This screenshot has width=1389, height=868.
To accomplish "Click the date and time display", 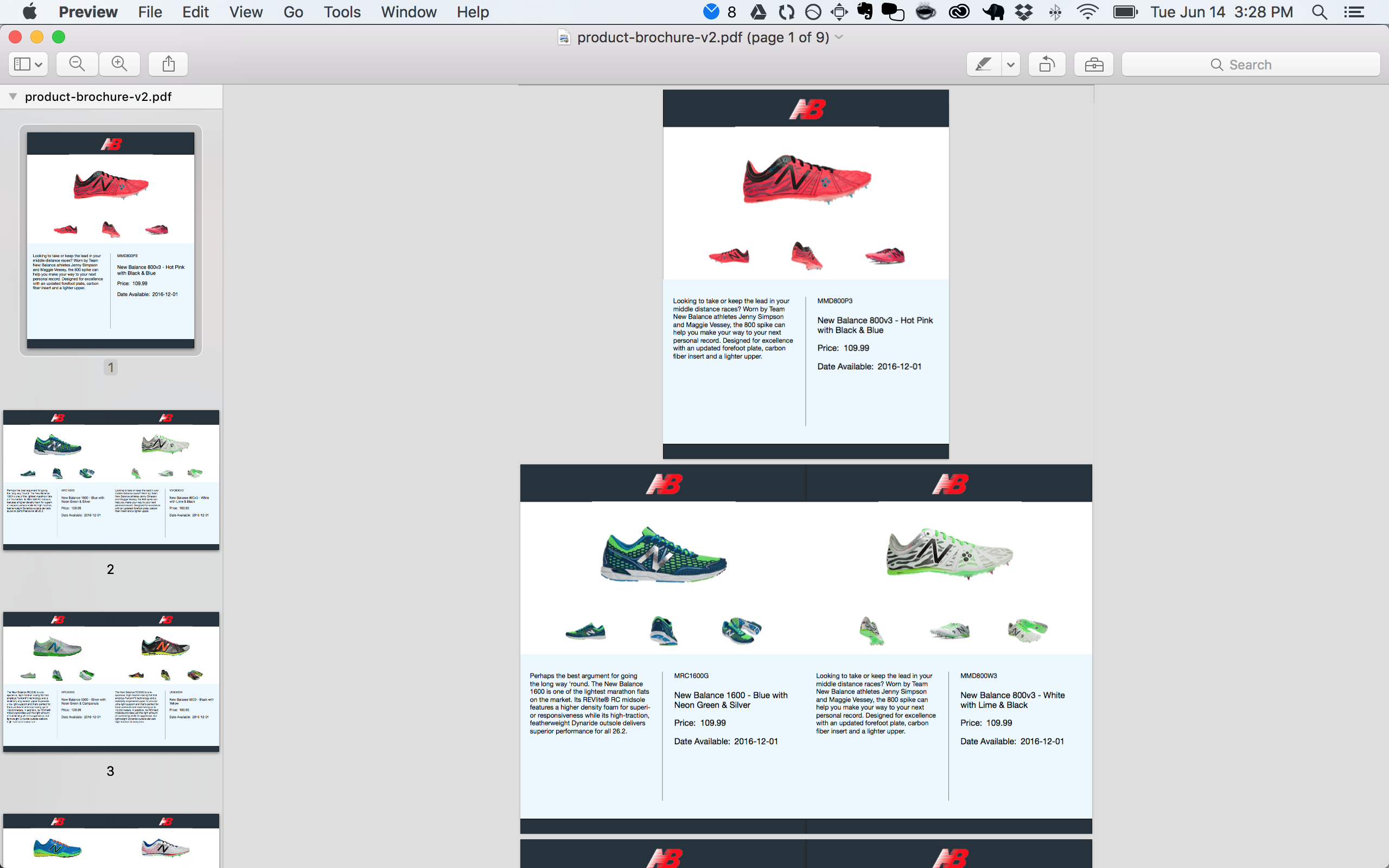I will [1221, 12].
